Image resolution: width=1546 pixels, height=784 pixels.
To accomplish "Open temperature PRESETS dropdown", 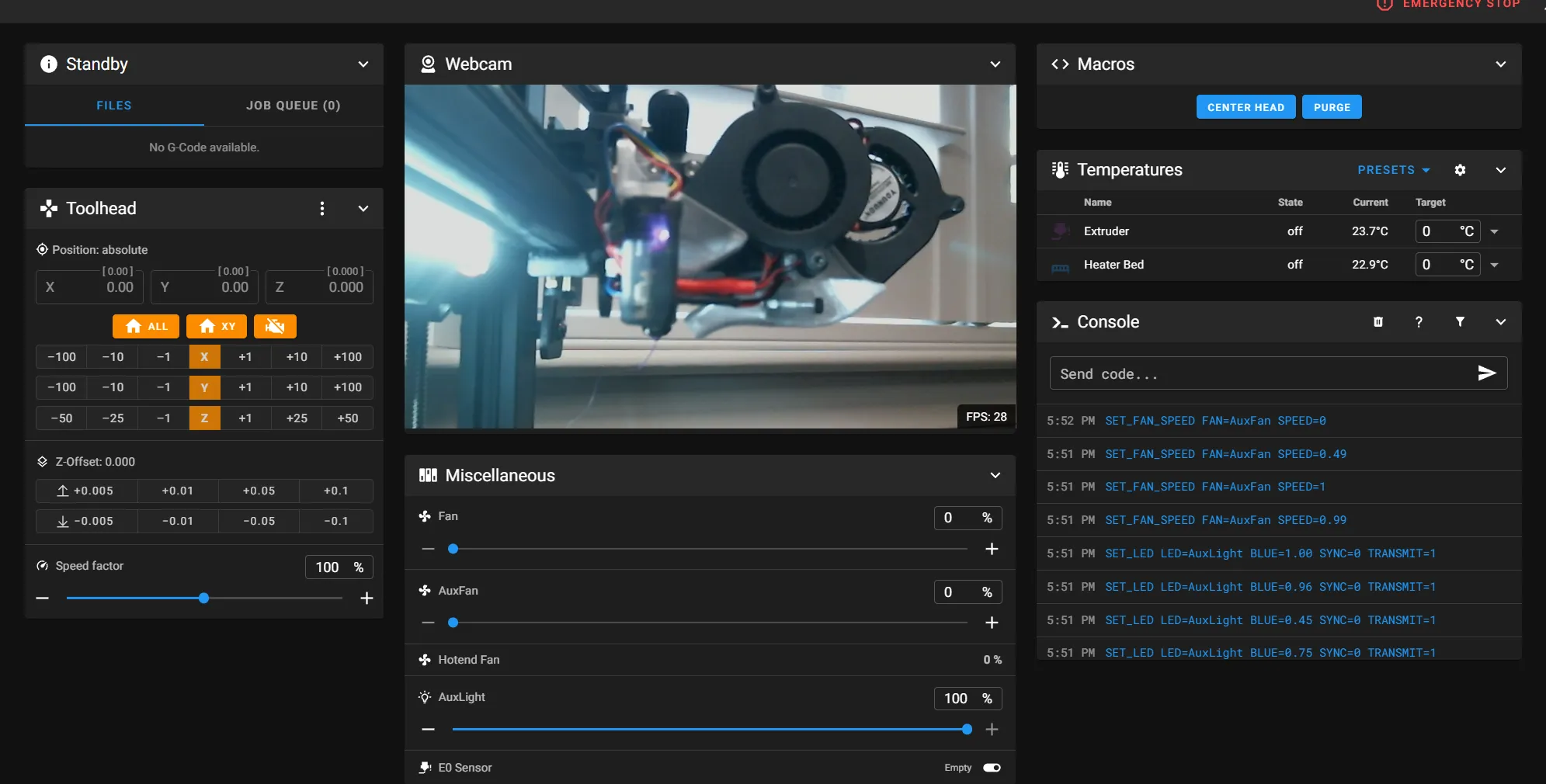I will (x=1393, y=170).
